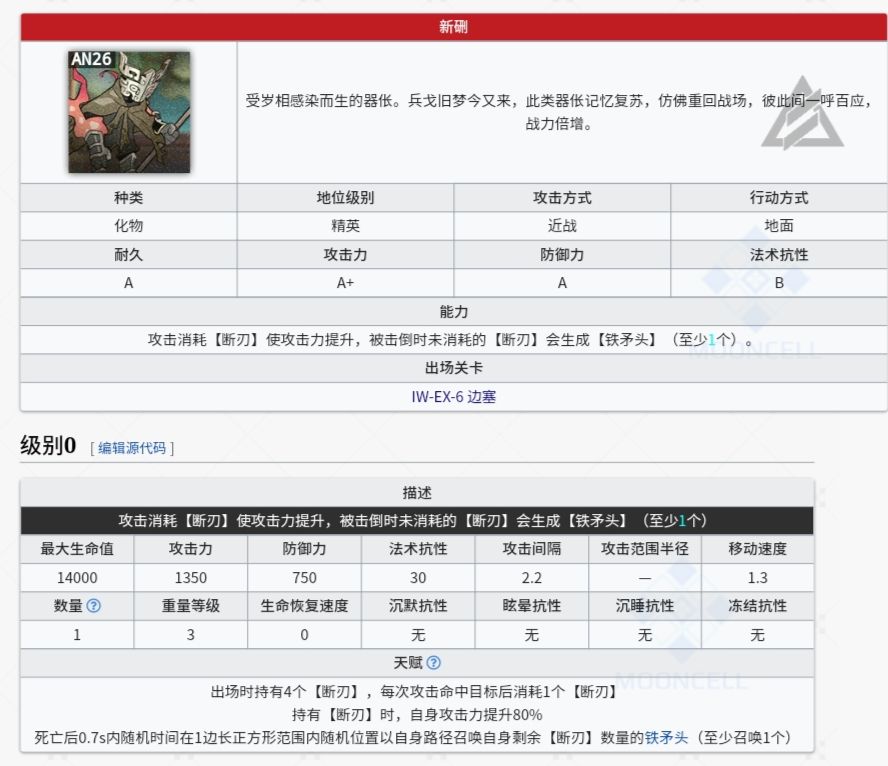Click the enemy lore description text
This screenshot has width=888, height=766.
point(559,112)
